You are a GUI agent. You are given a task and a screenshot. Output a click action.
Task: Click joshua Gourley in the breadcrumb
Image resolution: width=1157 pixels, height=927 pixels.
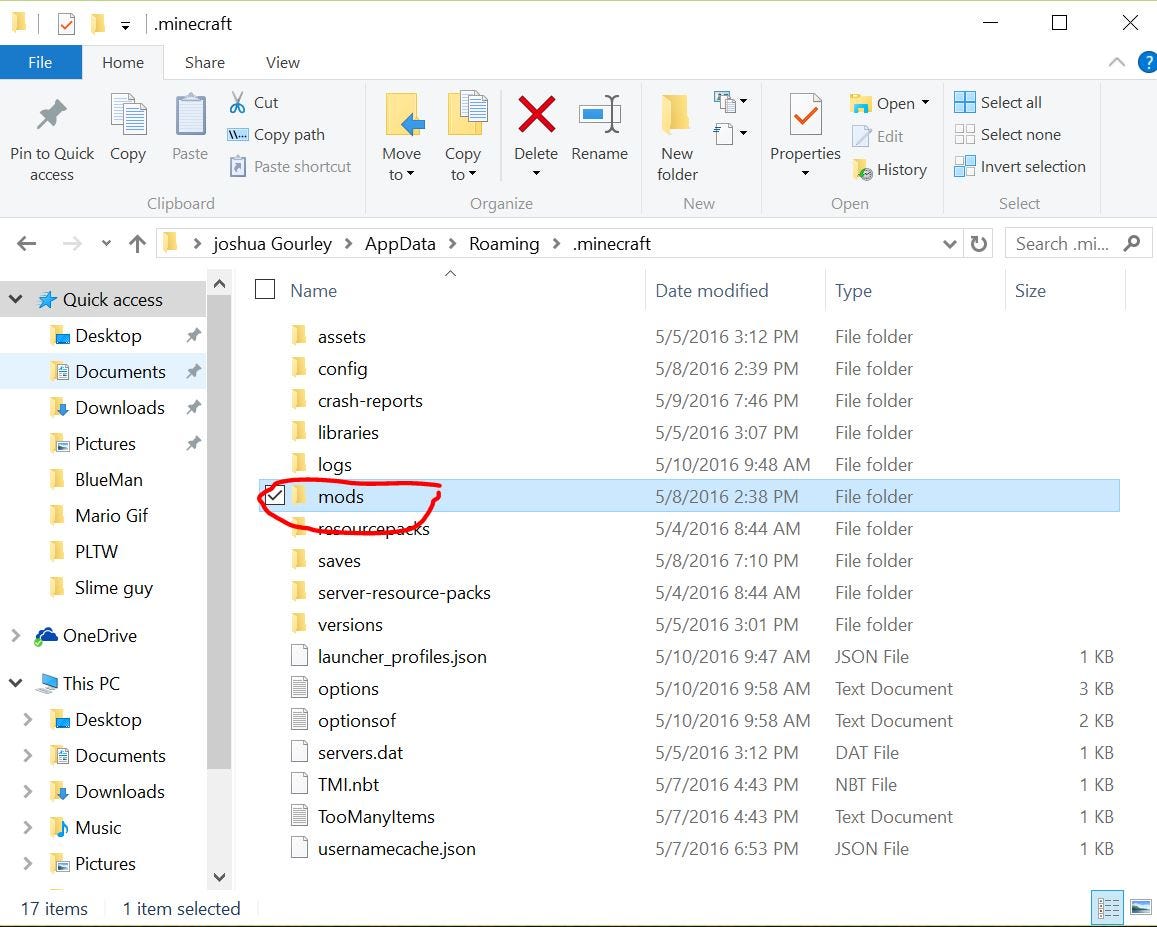[x=272, y=244]
